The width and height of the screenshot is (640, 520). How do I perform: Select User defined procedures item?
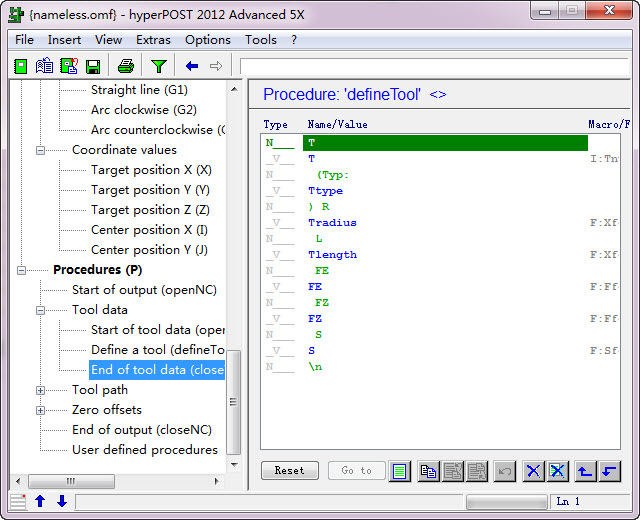pyautogui.click(x=145, y=450)
